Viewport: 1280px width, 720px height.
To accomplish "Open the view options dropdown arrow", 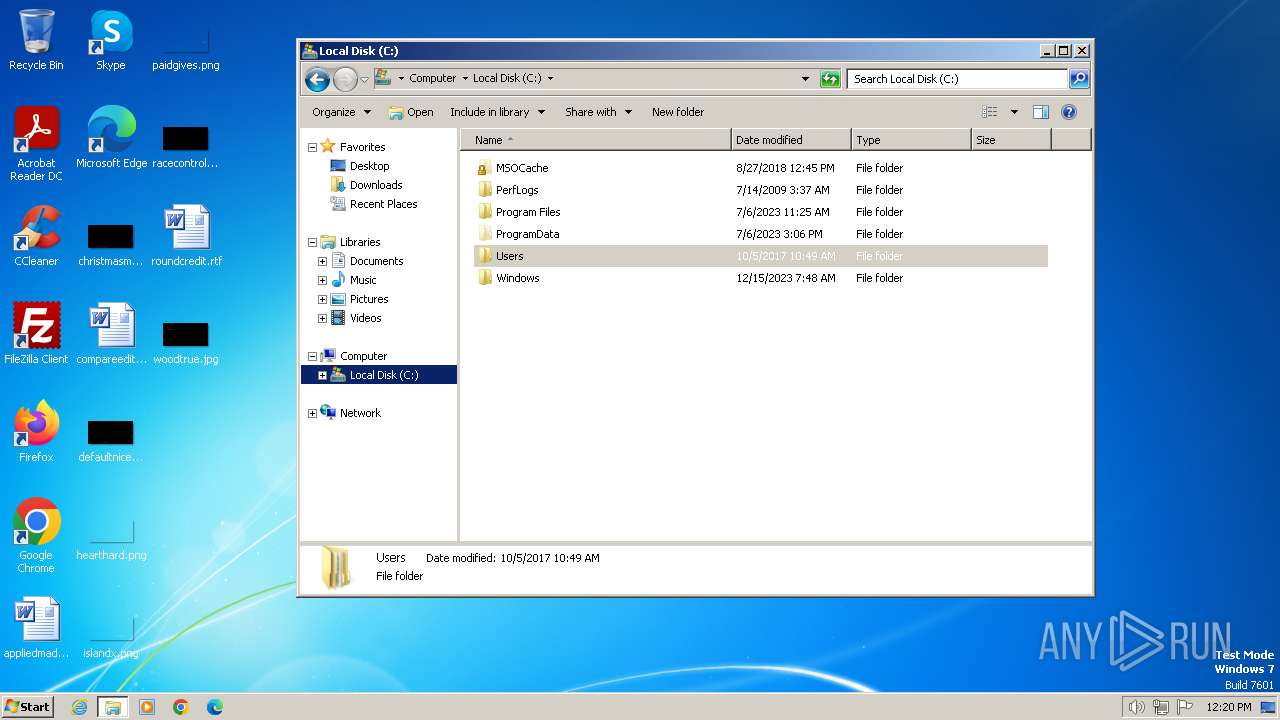I will click(1014, 112).
